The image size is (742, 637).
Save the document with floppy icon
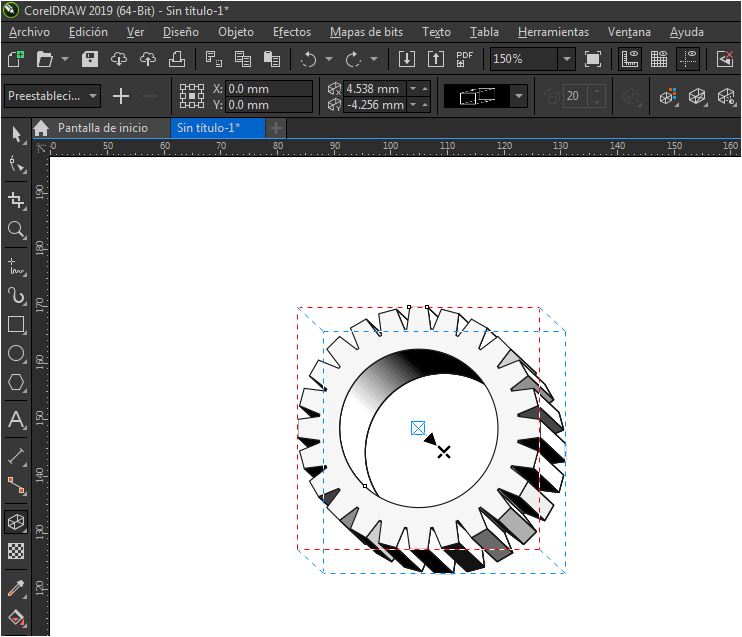click(x=90, y=59)
